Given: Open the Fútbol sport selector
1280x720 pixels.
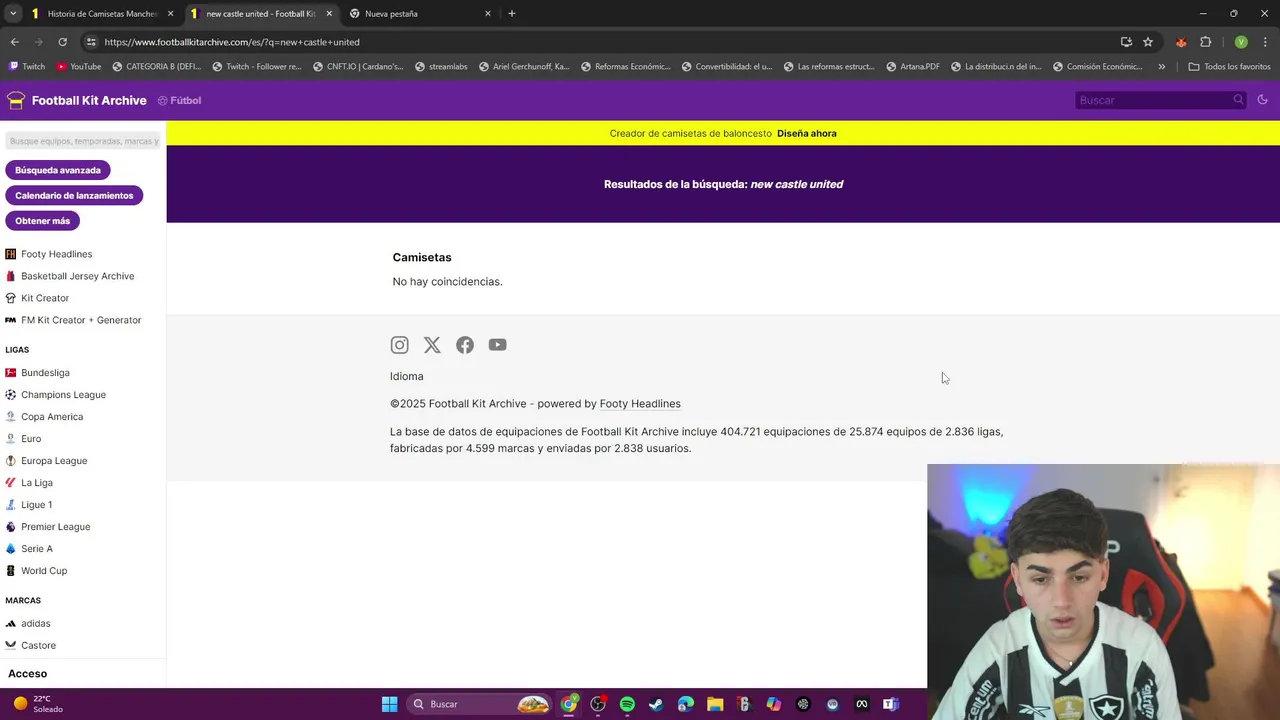Looking at the screenshot, I should pyautogui.click(x=179, y=100).
